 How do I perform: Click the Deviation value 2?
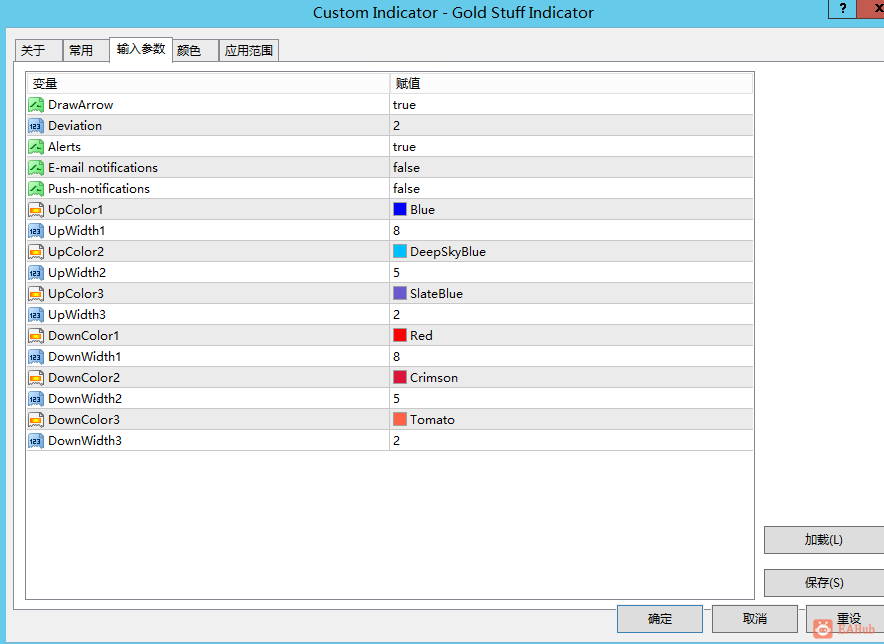click(396, 126)
